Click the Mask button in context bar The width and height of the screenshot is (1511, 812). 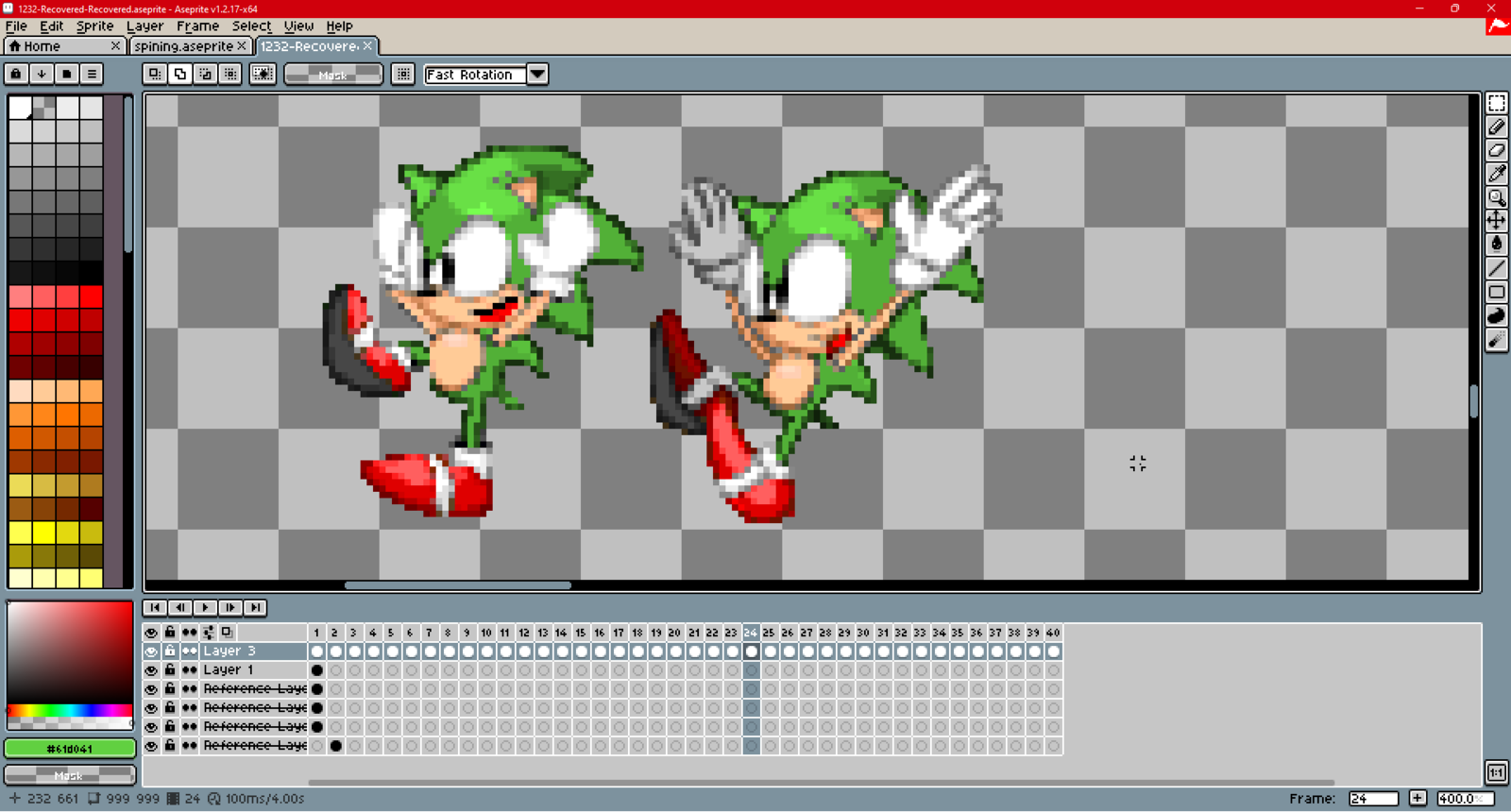[x=333, y=74]
